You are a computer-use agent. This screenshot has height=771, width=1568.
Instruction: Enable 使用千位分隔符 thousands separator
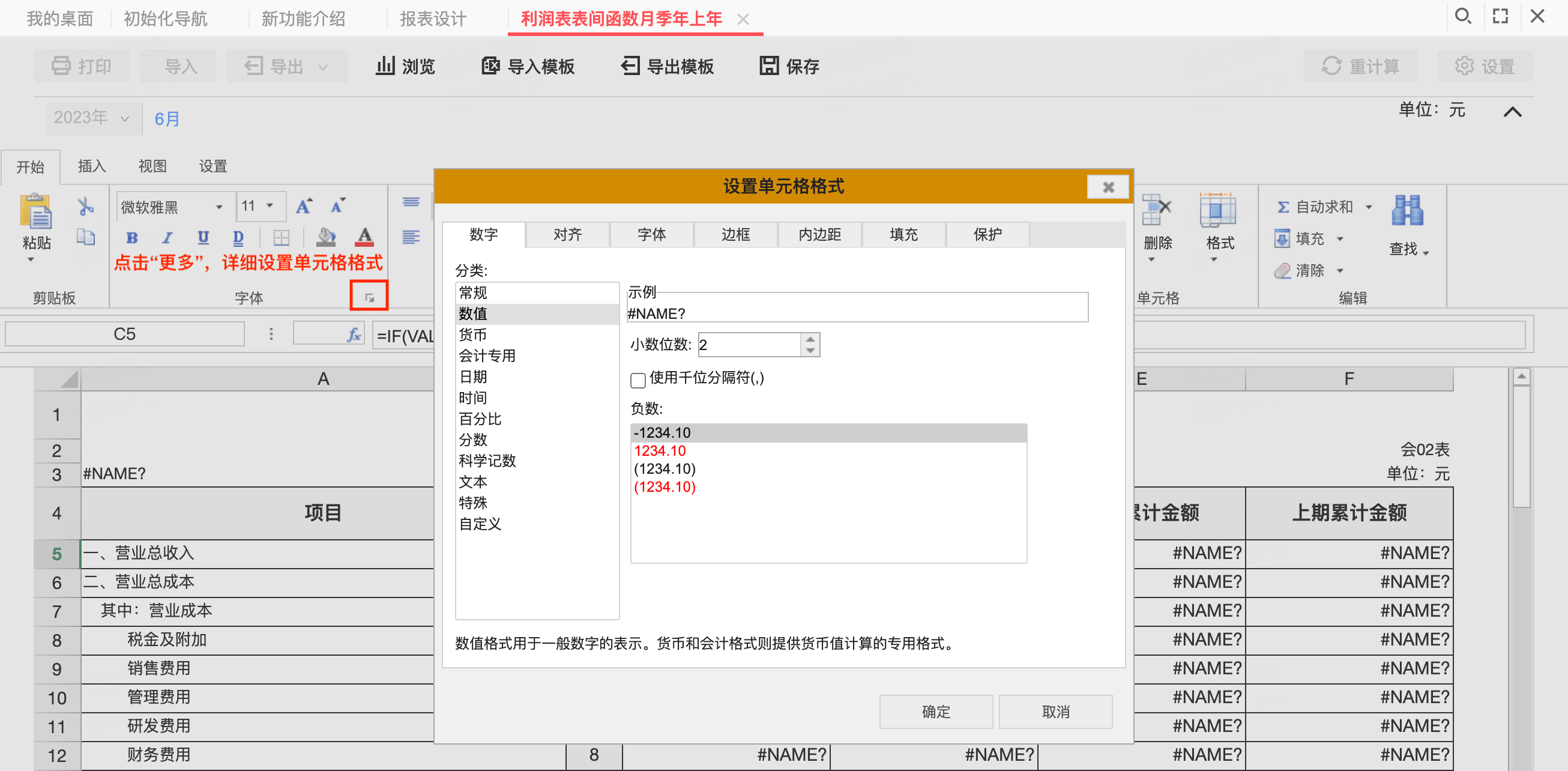(638, 380)
